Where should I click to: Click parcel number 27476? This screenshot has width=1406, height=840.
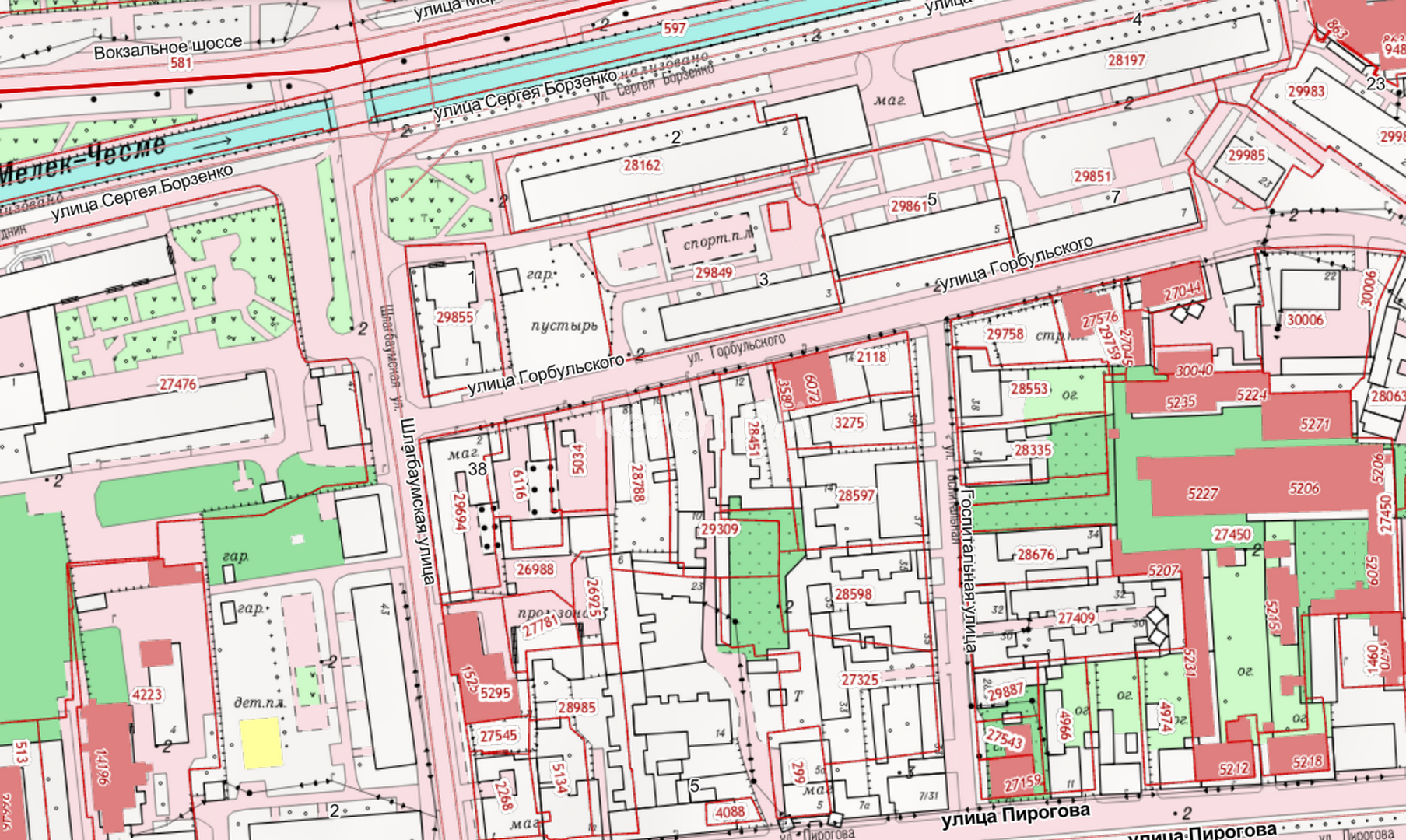point(178,383)
